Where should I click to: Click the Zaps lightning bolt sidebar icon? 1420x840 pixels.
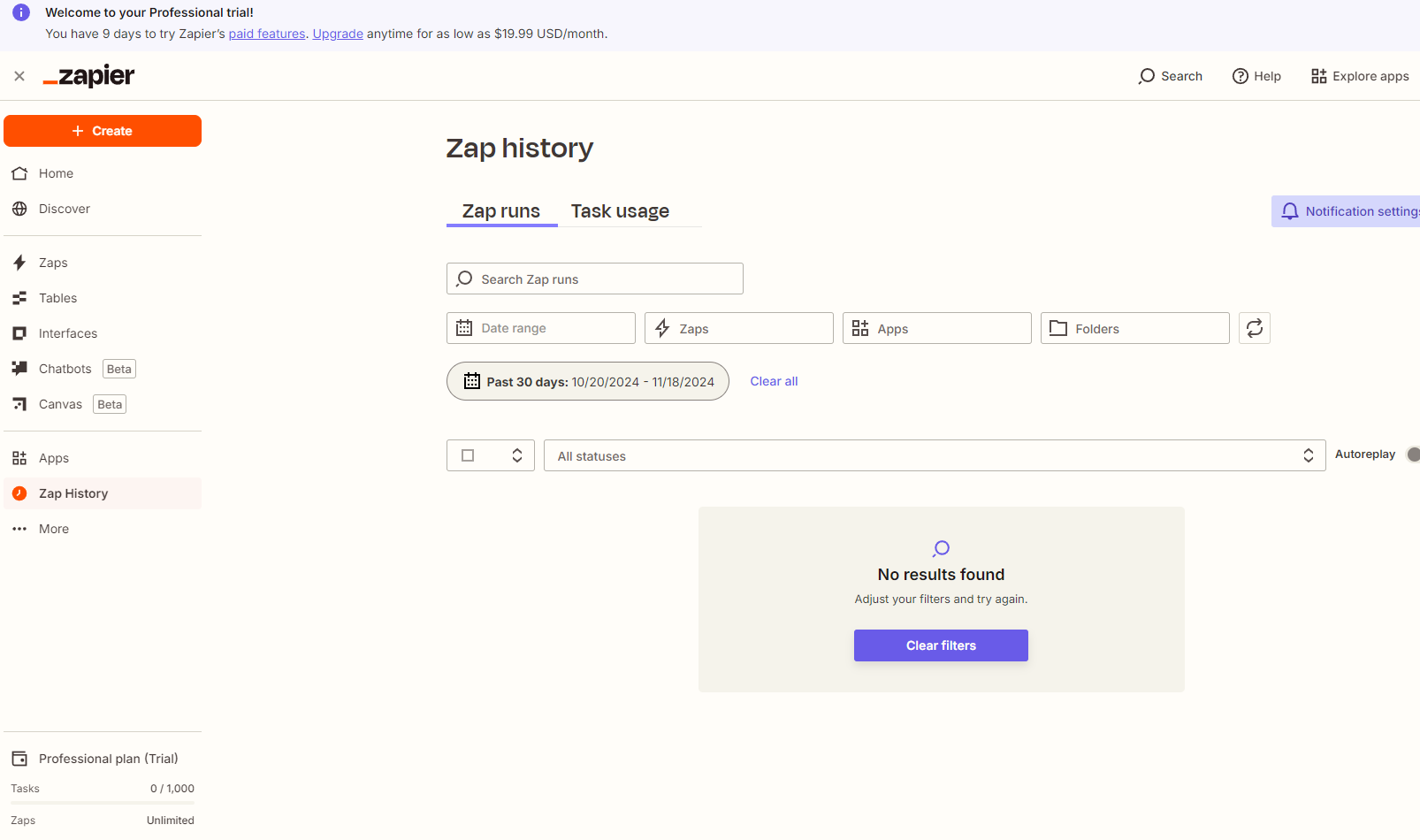(x=19, y=263)
